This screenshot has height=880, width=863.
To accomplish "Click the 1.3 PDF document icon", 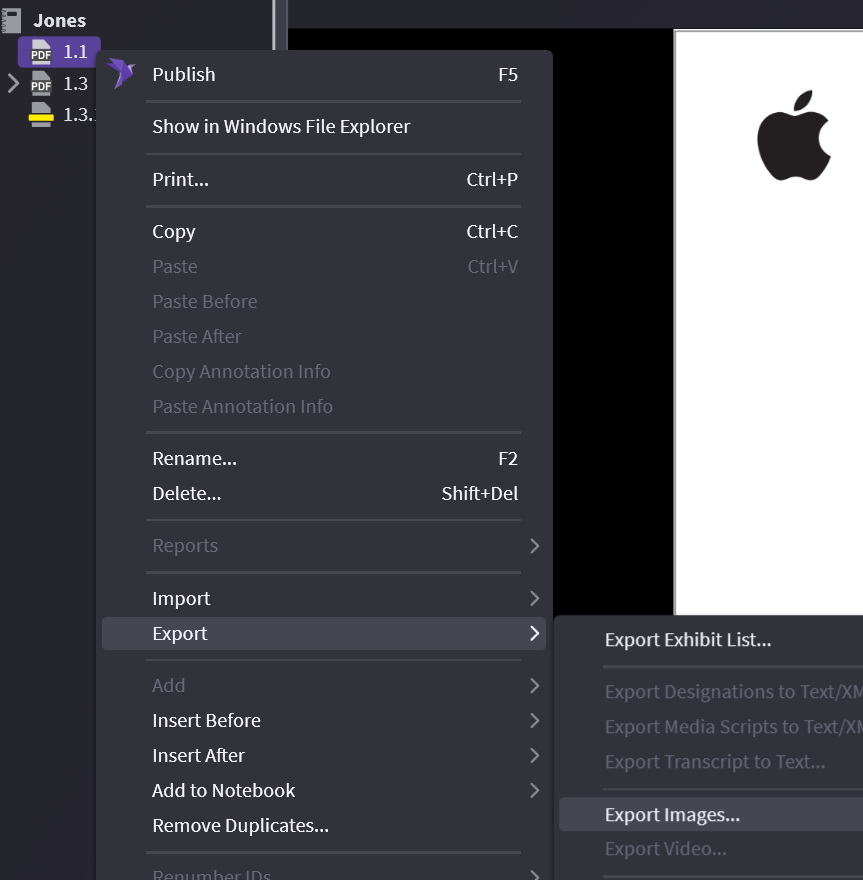I will 41,83.
